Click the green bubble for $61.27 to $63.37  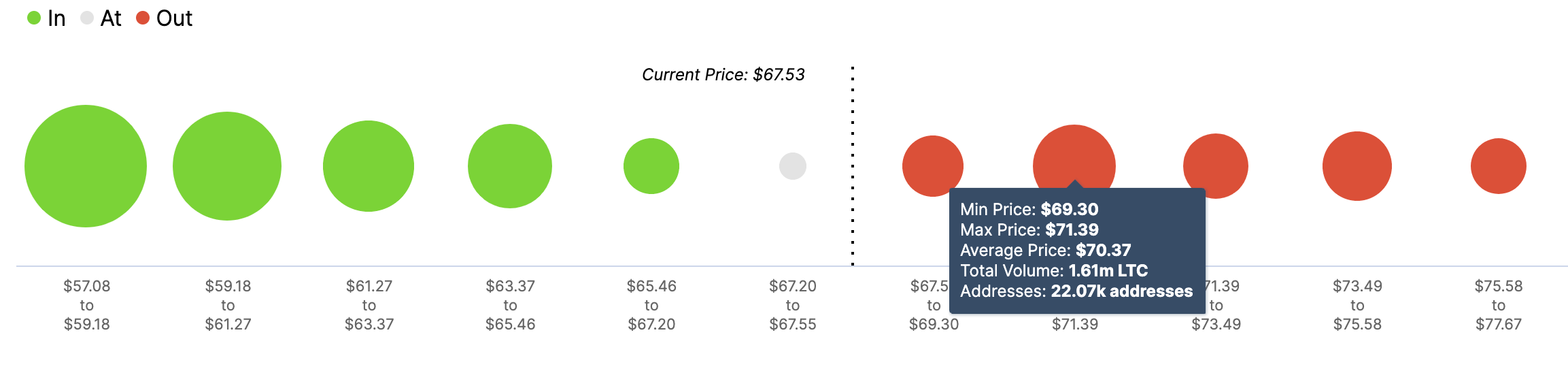coord(369,166)
